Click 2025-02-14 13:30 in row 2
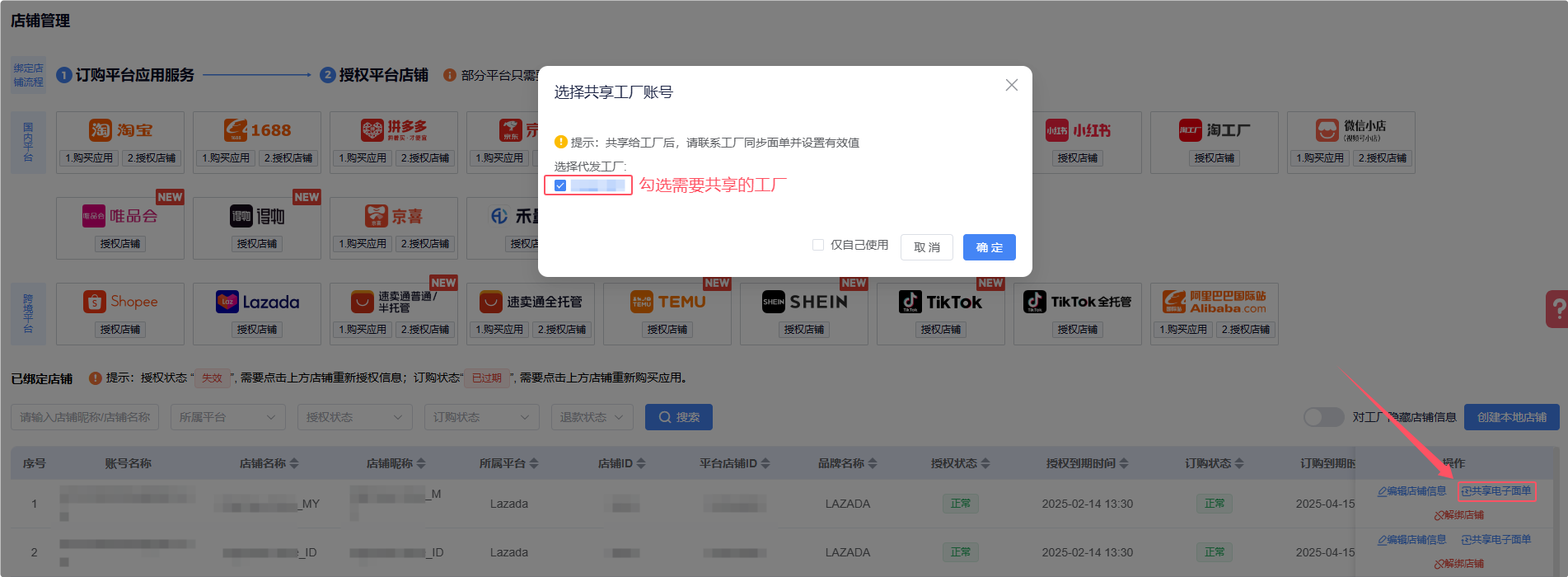 tap(1088, 552)
